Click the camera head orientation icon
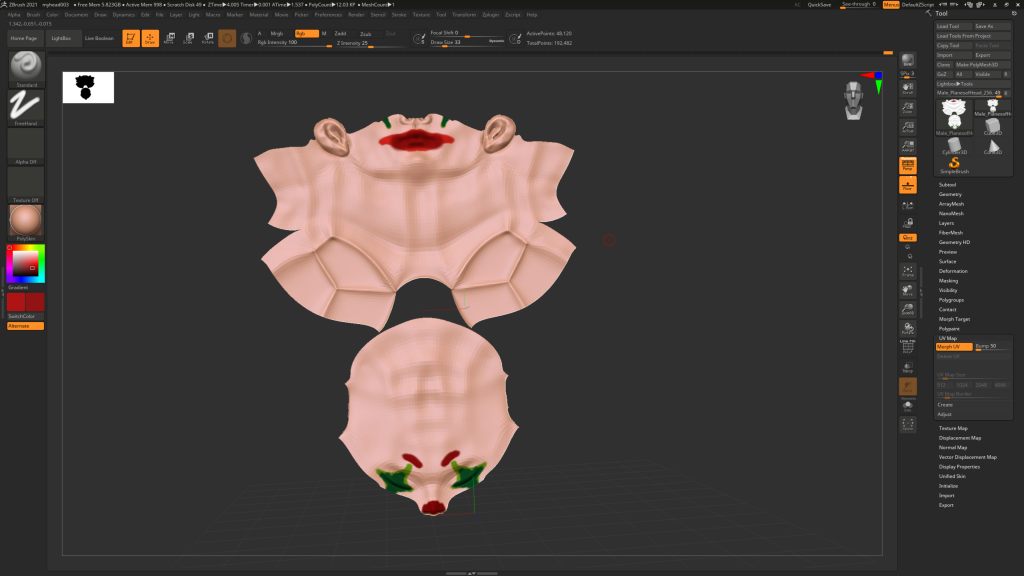Image resolution: width=1024 pixels, height=576 pixels. [x=854, y=101]
